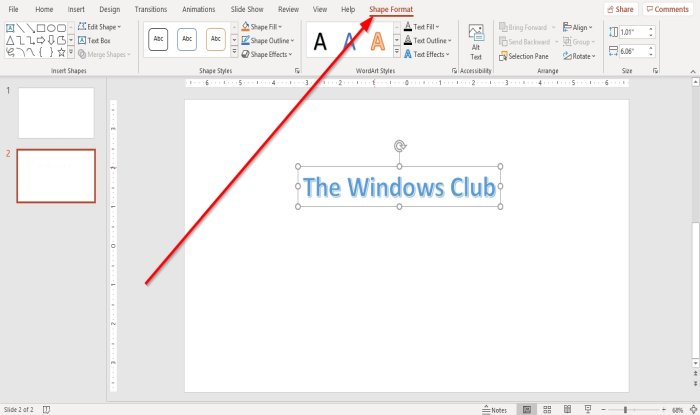Image resolution: width=700 pixels, height=415 pixels.
Task: Open Text Outline dropdown
Action: tap(428, 41)
